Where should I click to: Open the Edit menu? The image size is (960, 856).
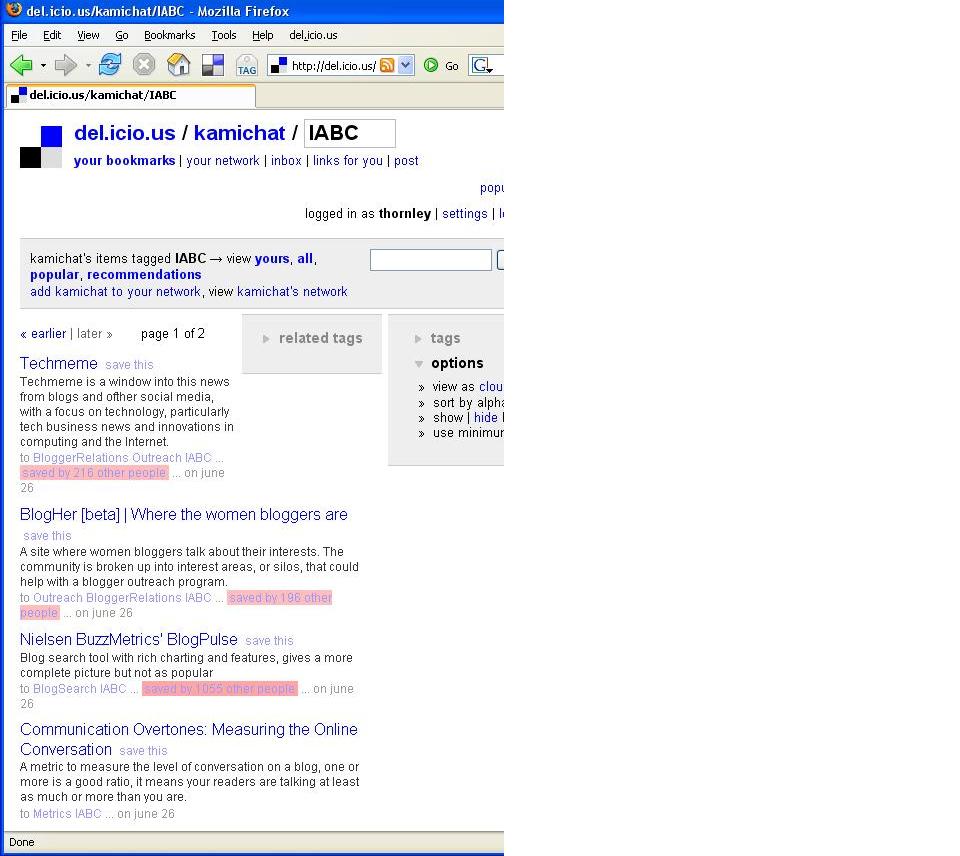coord(52,35)
